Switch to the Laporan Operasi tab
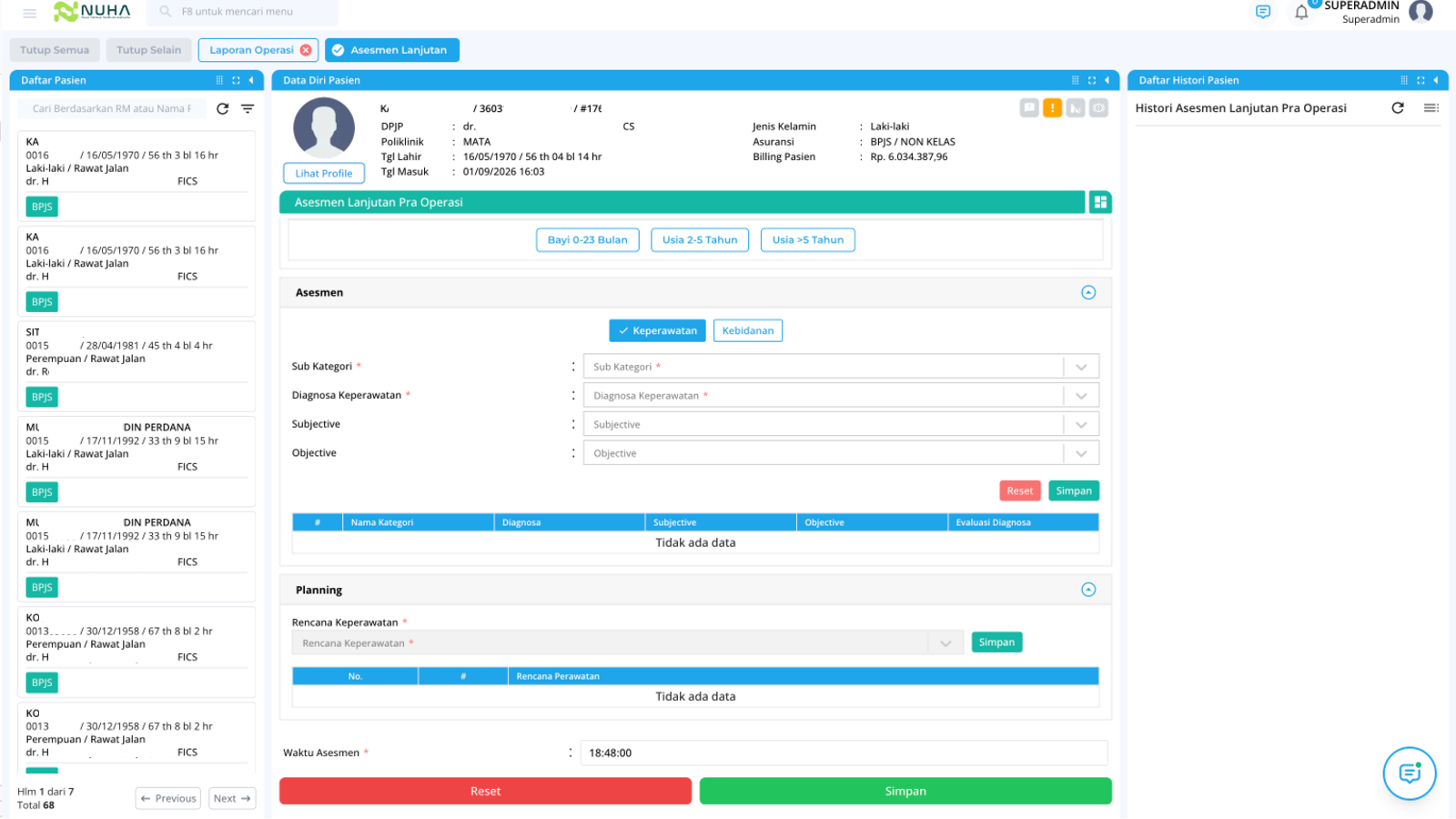The height and width of the screenshot is (819, 1456). tap(251, 50)
